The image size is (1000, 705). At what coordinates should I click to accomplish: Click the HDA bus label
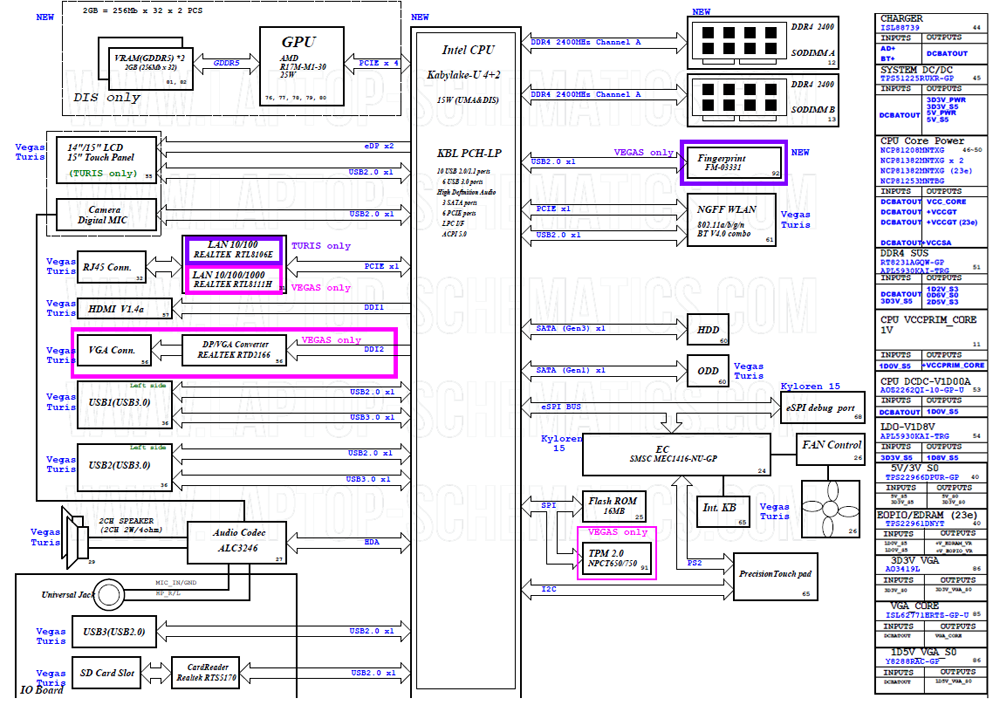tap(372, 542)
